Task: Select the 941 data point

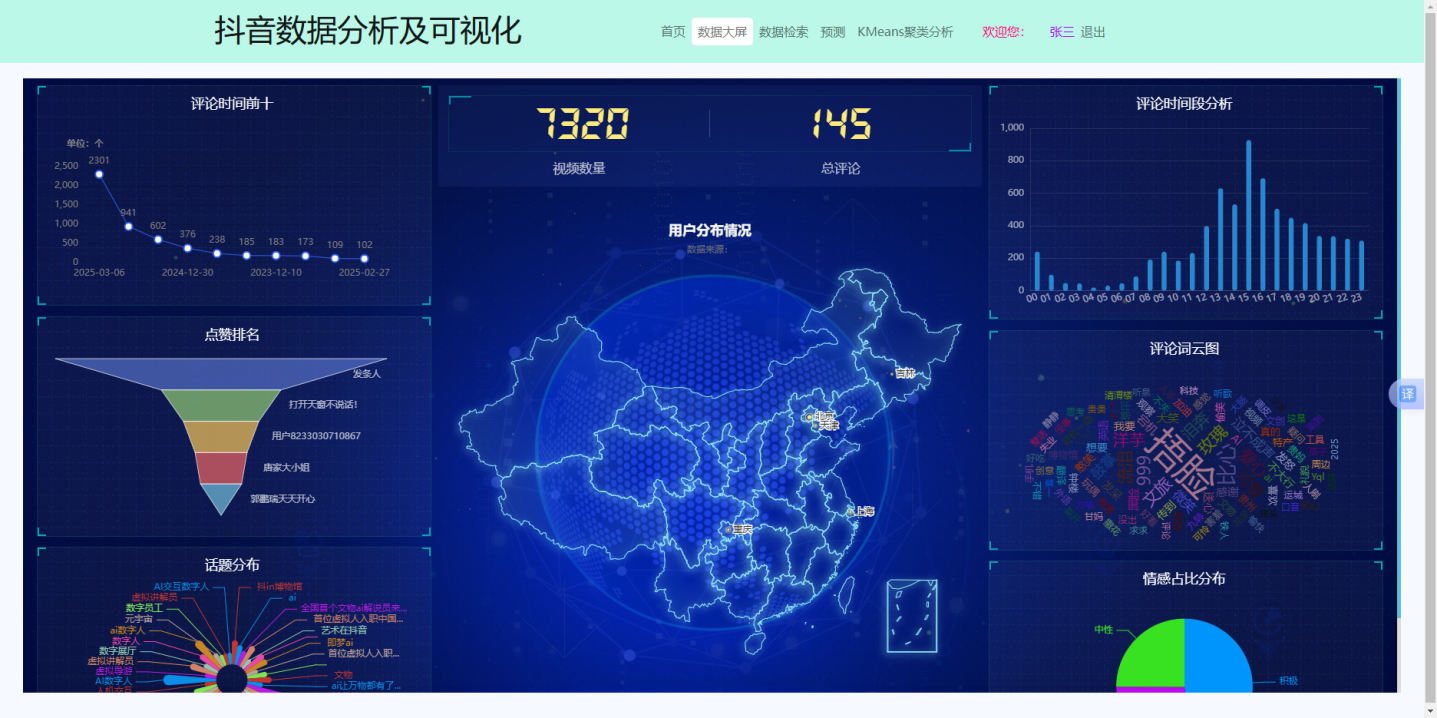Action: pos(128,226)
